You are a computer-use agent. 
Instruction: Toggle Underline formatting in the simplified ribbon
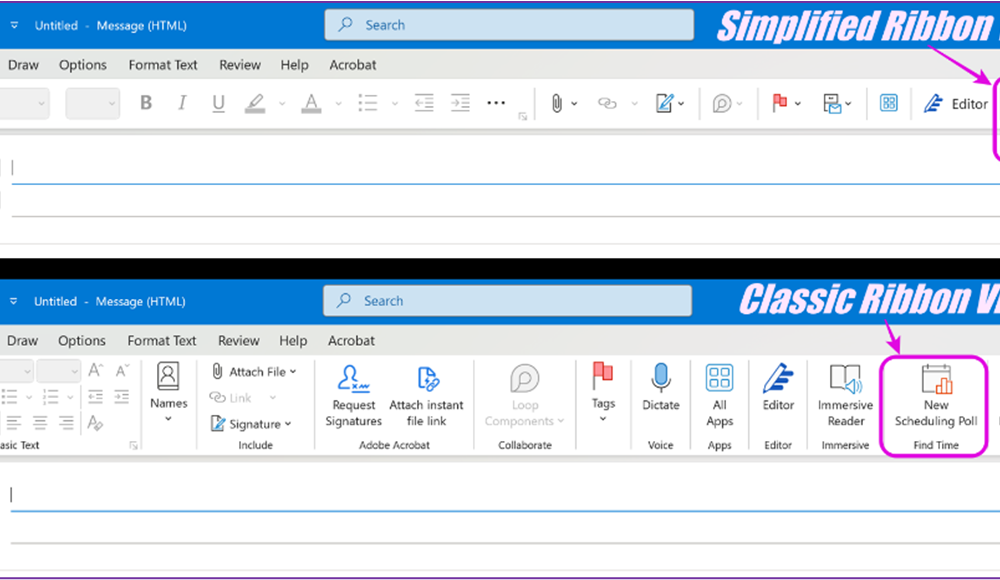click(x=218, y=103)
